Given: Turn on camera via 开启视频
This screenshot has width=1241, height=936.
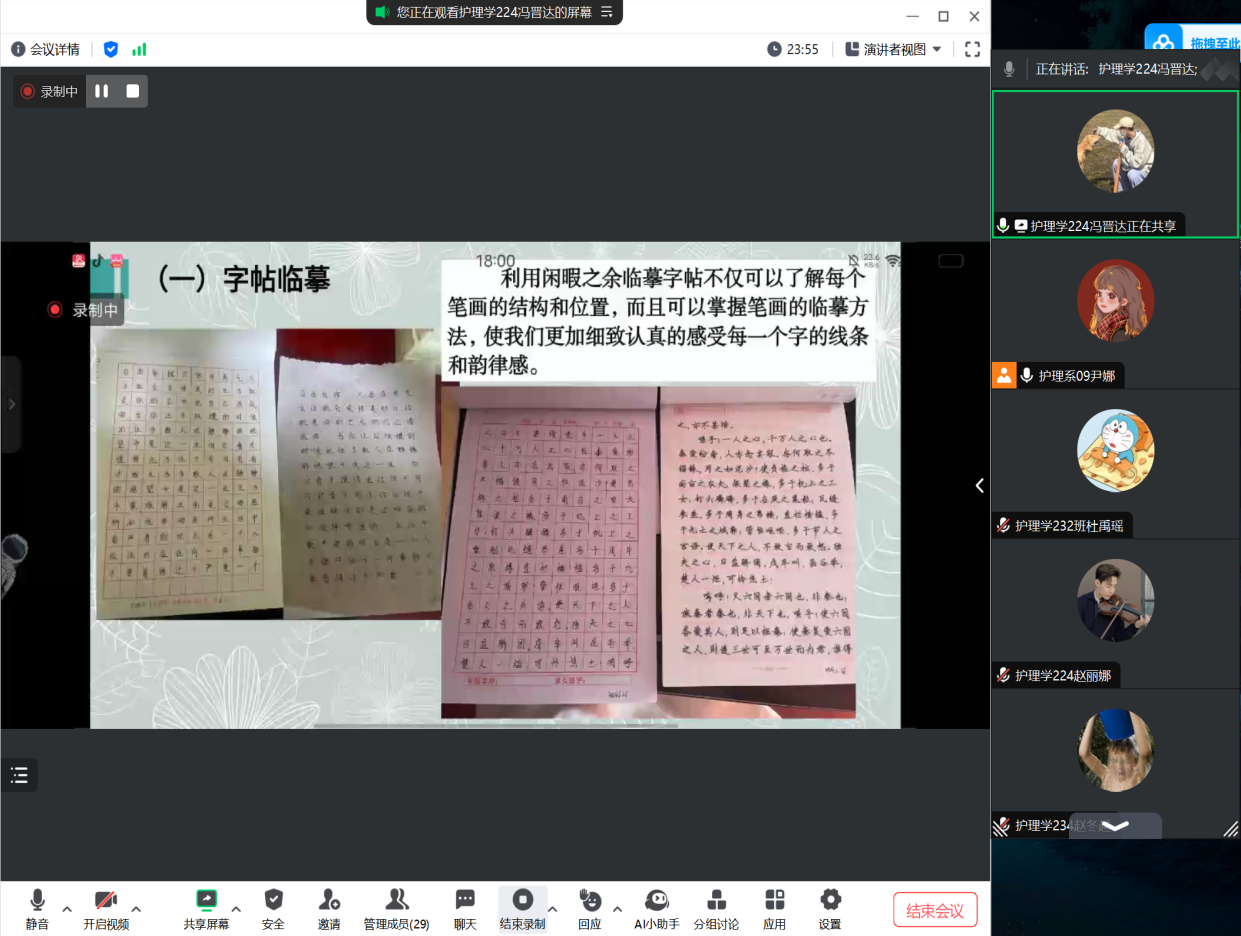Looking at the screenshot, I should (106, 908).
